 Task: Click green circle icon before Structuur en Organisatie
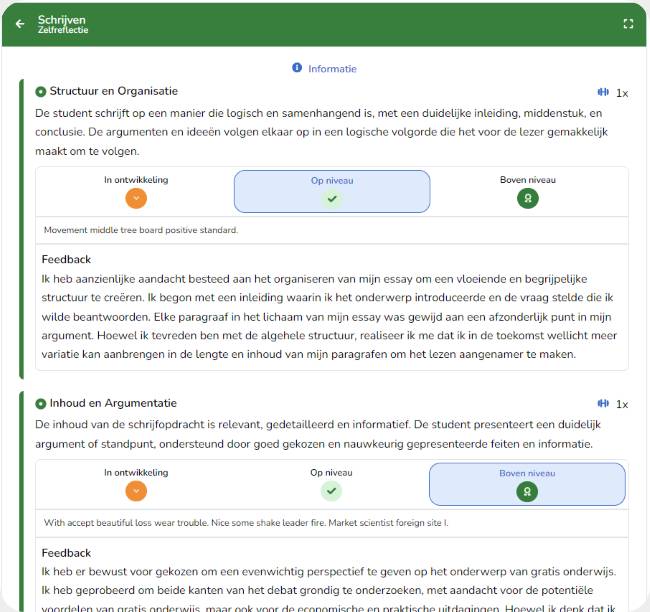pos(41,92)
